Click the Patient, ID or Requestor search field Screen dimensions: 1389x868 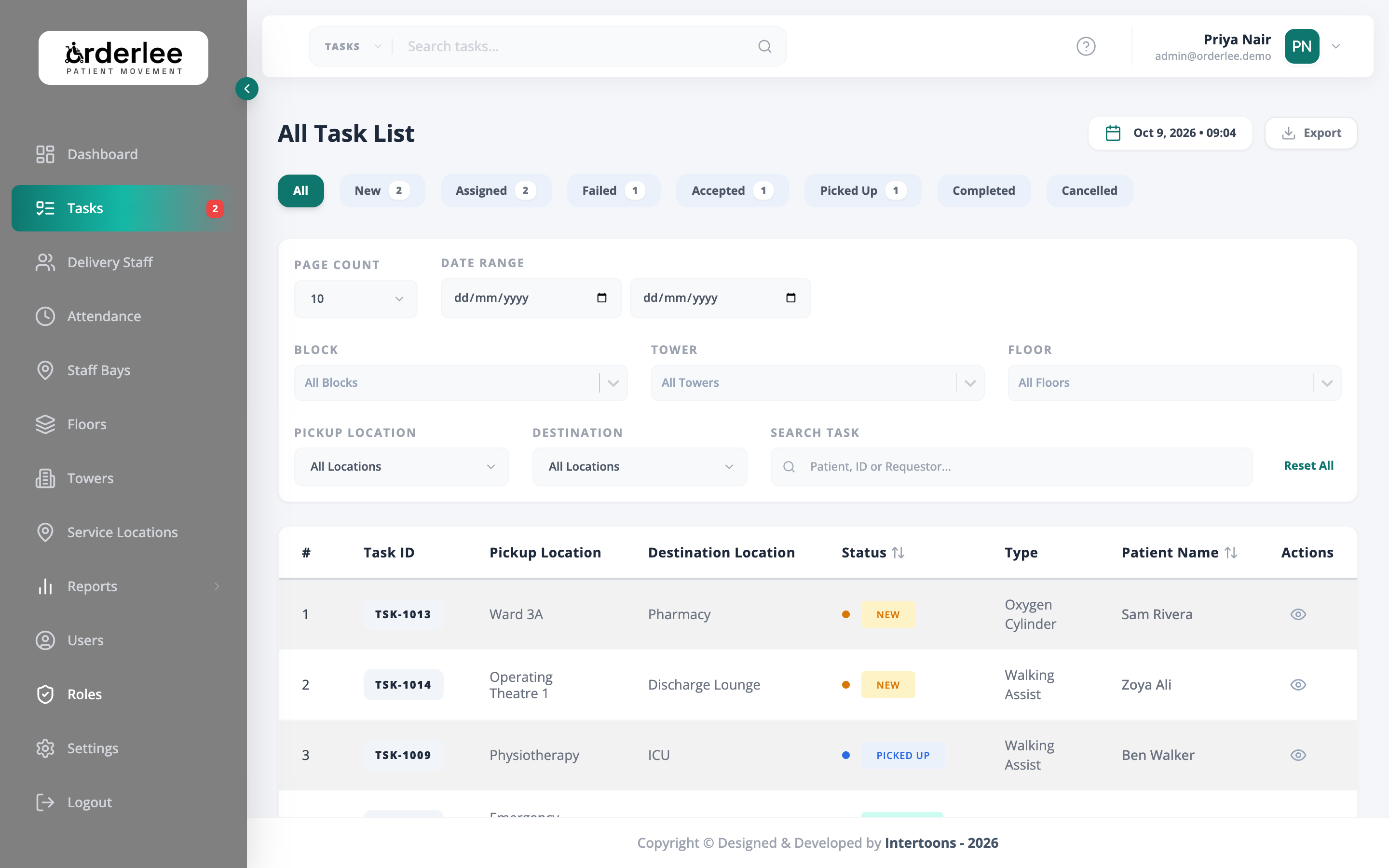pyautogui.click(x=1011, y=466)
